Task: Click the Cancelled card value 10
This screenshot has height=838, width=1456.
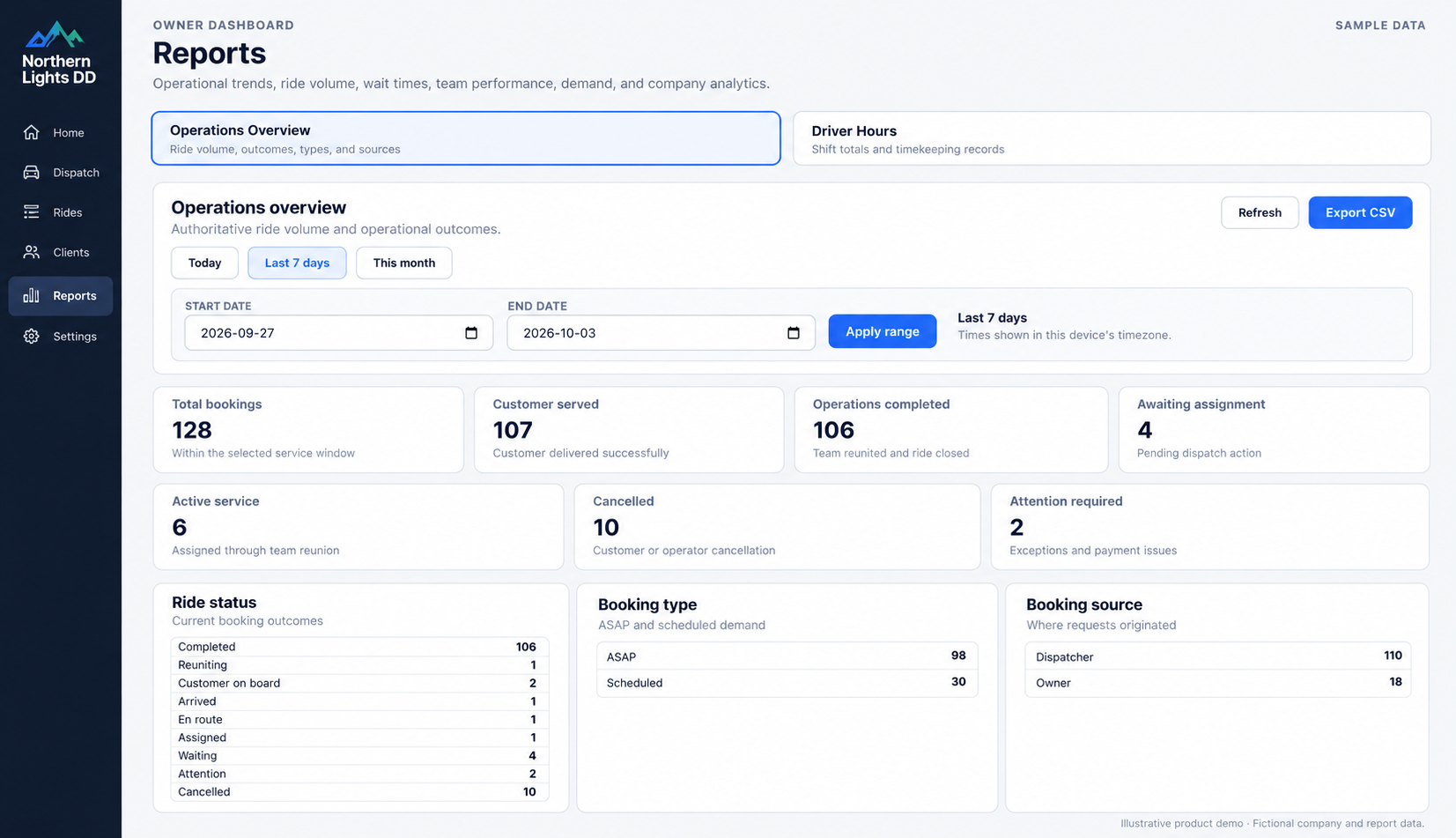Action: pyautogui.click(x=606, y=527)
